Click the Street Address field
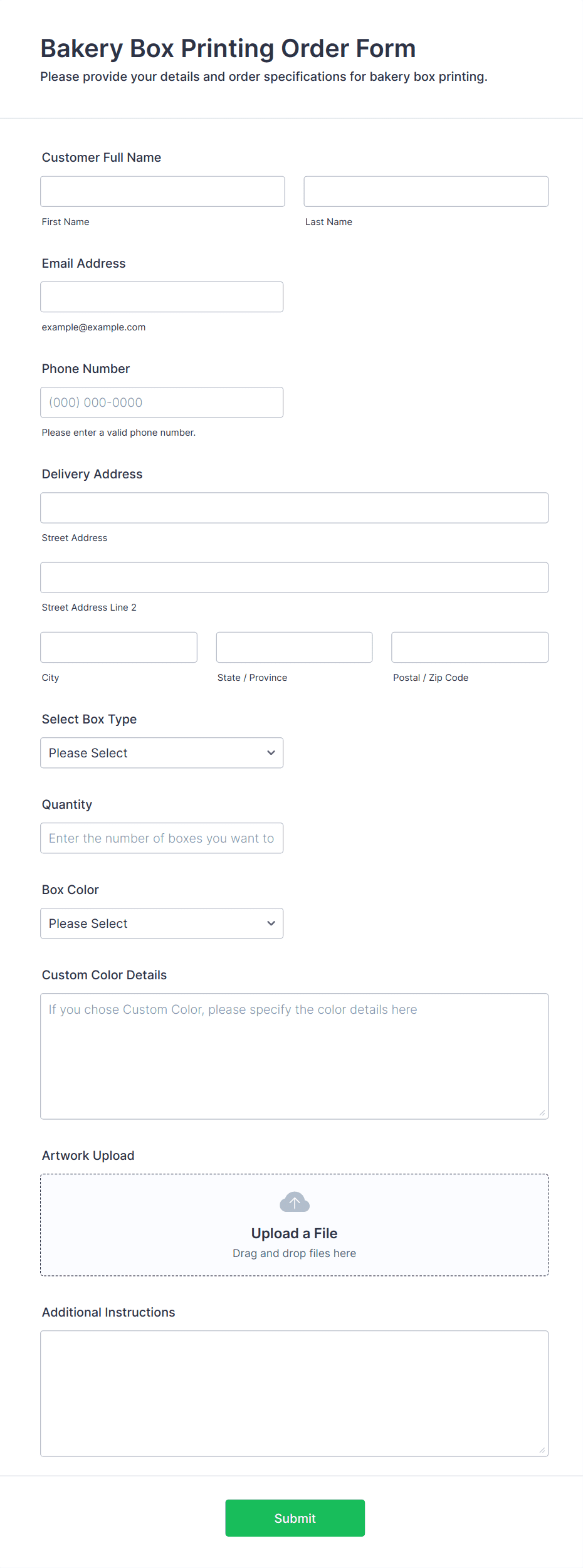 click(x=294, y=508)
